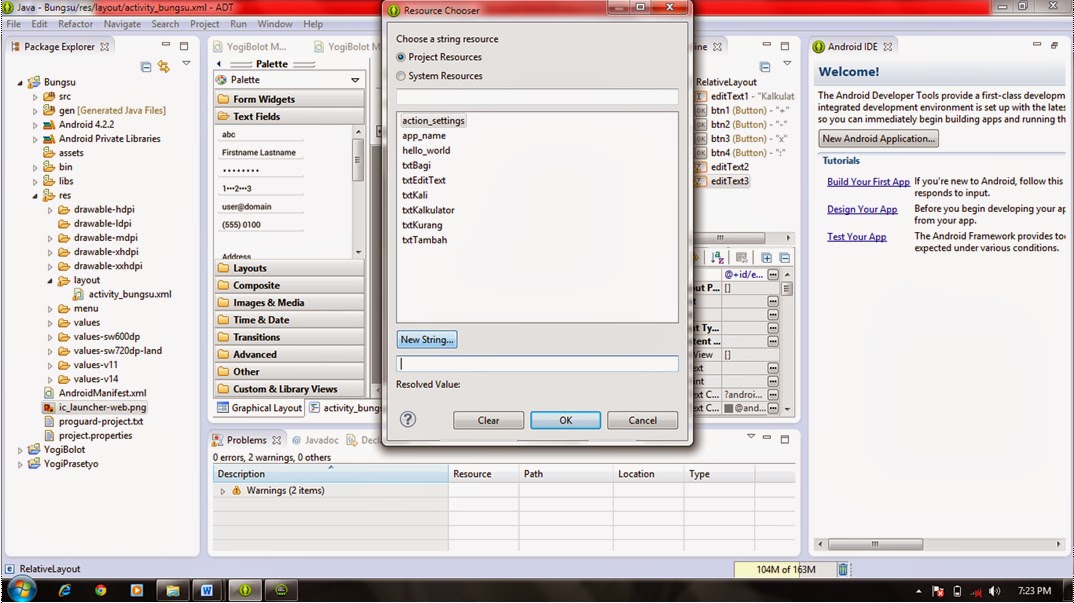Click the Clear button in Resource Chooser
The image size is (1074, 603).
click(488, 420)
